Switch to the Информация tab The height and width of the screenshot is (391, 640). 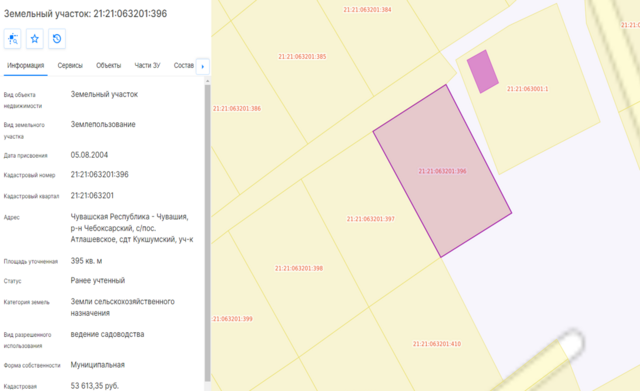26,66
